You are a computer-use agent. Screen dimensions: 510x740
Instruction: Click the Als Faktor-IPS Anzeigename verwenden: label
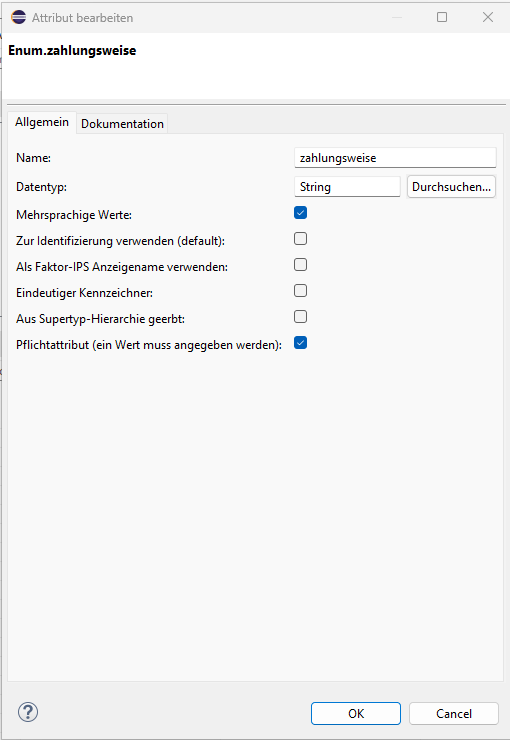click(x=122, y=267)
